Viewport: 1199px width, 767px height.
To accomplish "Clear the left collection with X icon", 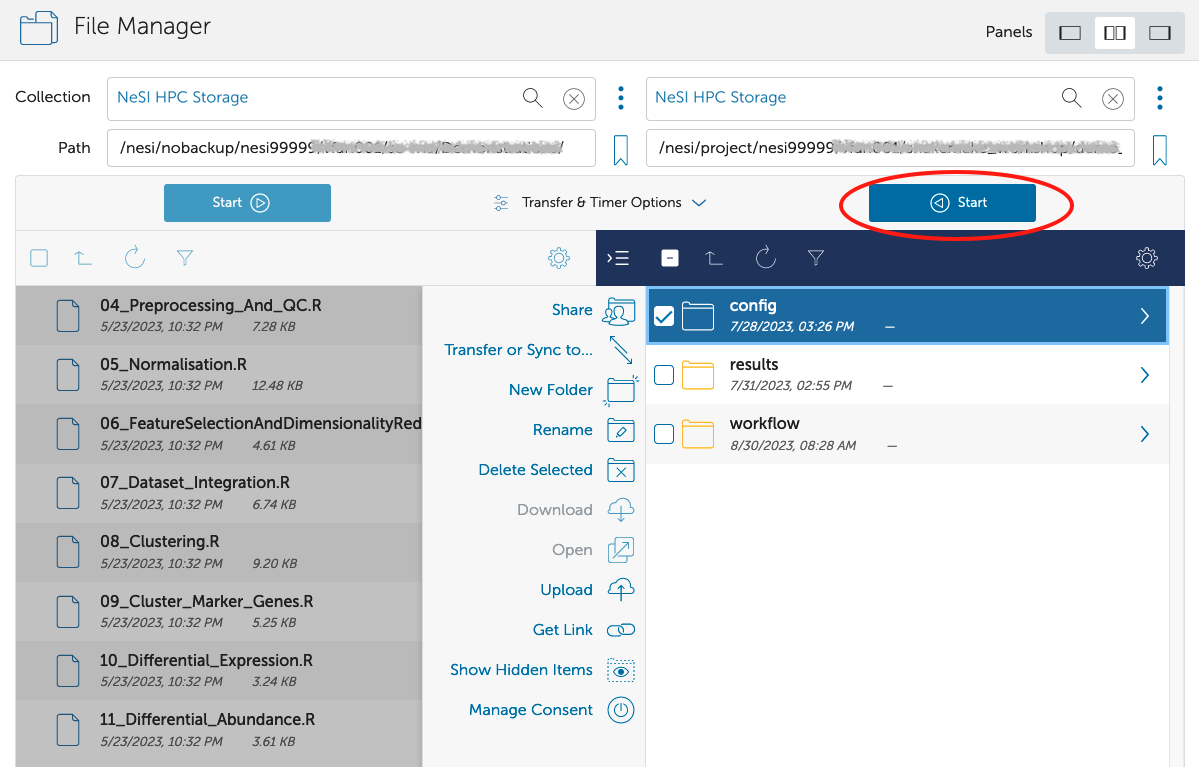I will click(573, 98).
